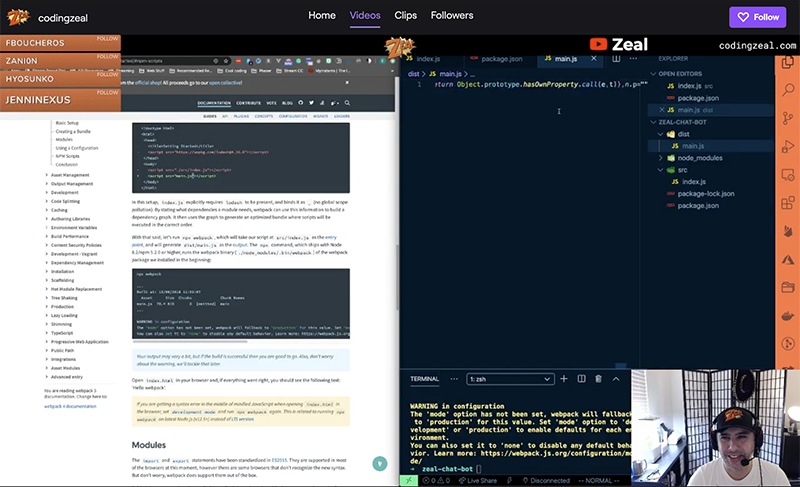Add a new terminal with the plus icon
The image size is (800, 487).
(x=564, y=379)
